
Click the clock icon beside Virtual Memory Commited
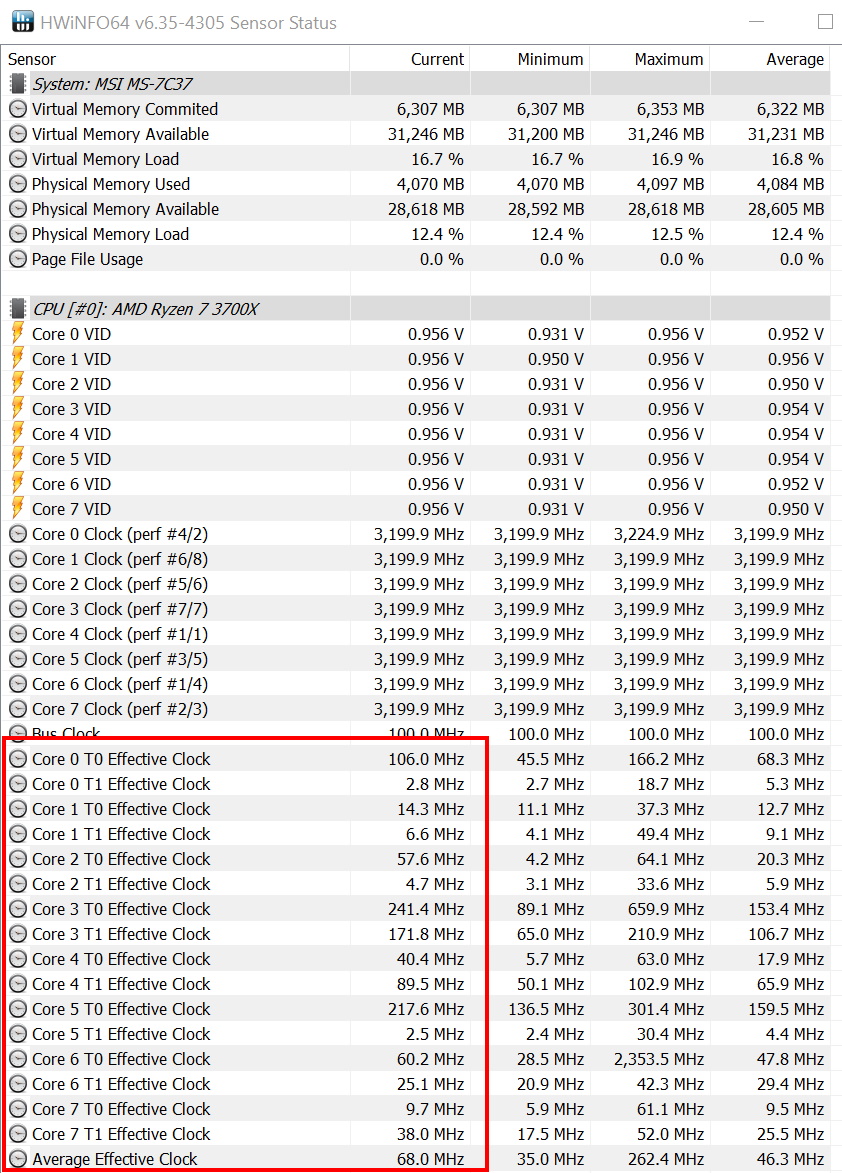[x=18, y=109]
